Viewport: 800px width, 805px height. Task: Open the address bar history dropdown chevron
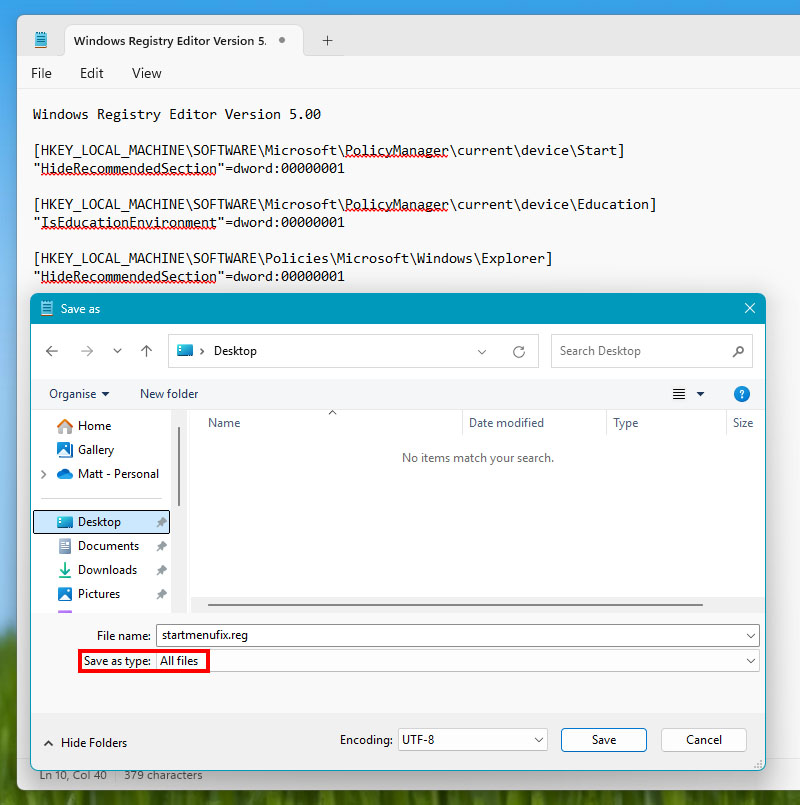coord(482,352)
